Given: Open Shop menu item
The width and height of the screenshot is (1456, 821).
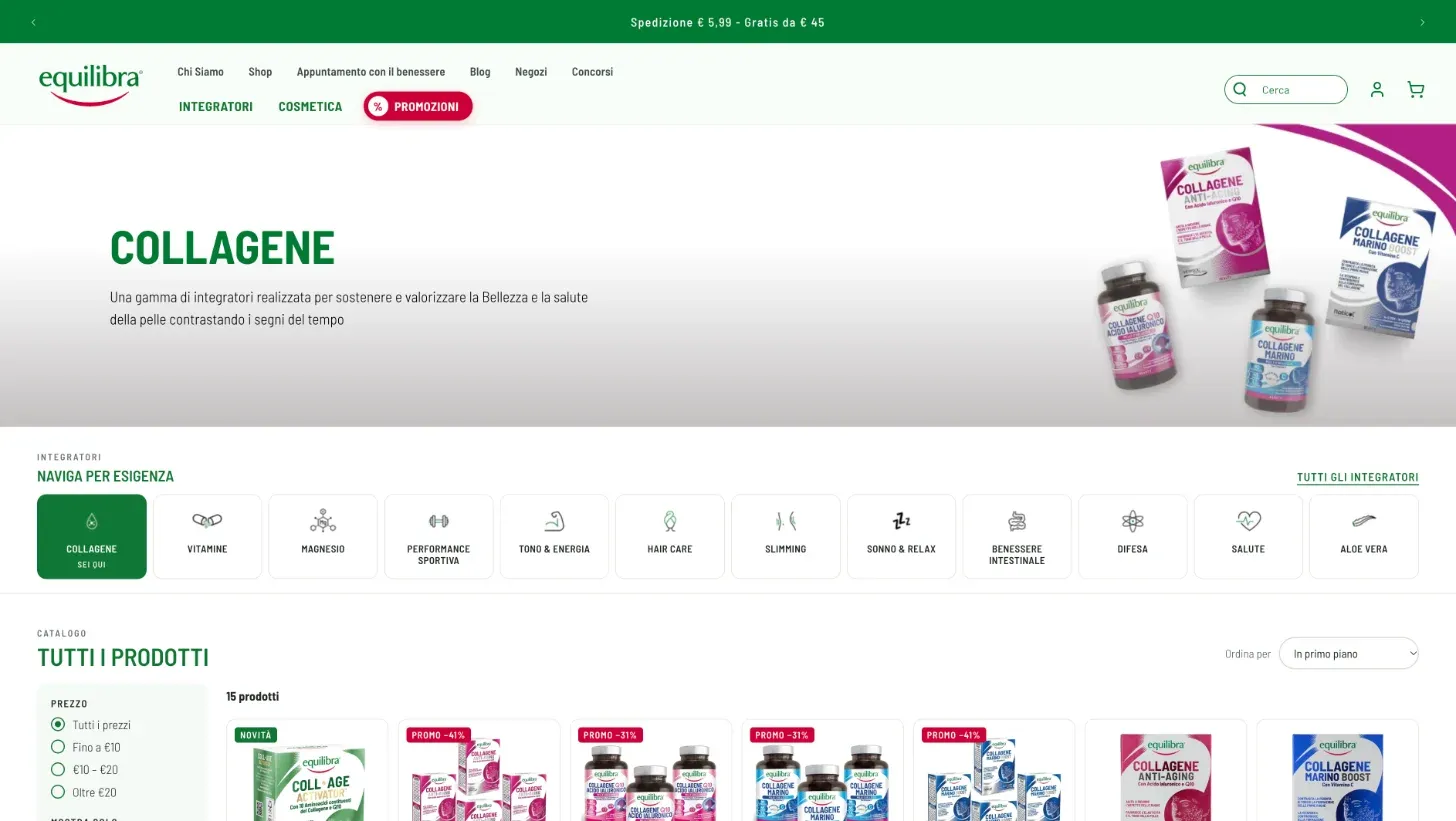Looking at the screenshot, I should (260, 72).
